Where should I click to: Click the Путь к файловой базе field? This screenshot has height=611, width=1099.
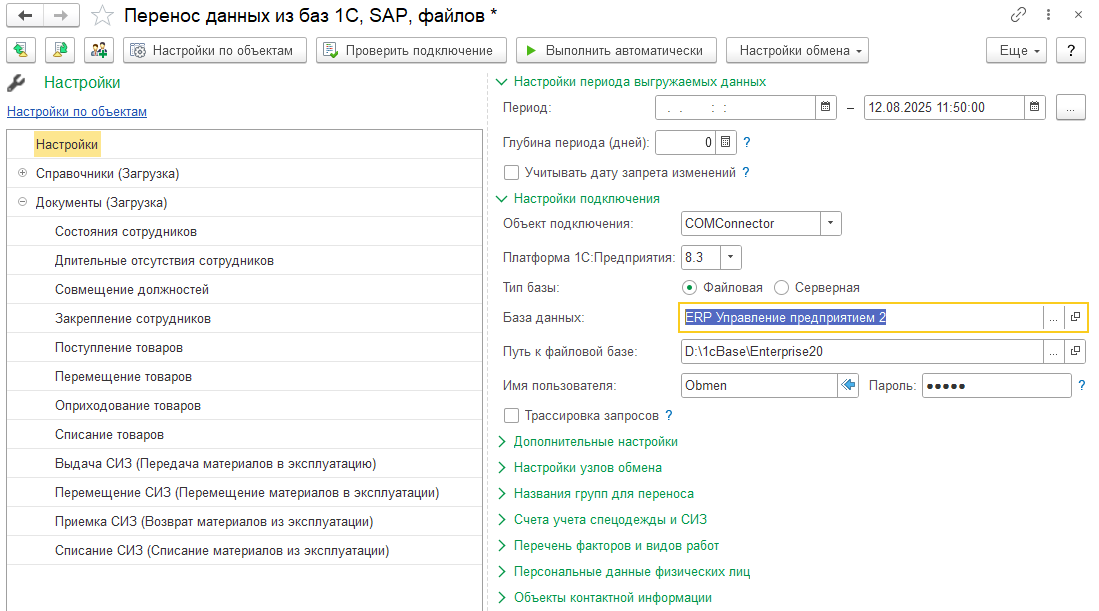coord(860,352)
